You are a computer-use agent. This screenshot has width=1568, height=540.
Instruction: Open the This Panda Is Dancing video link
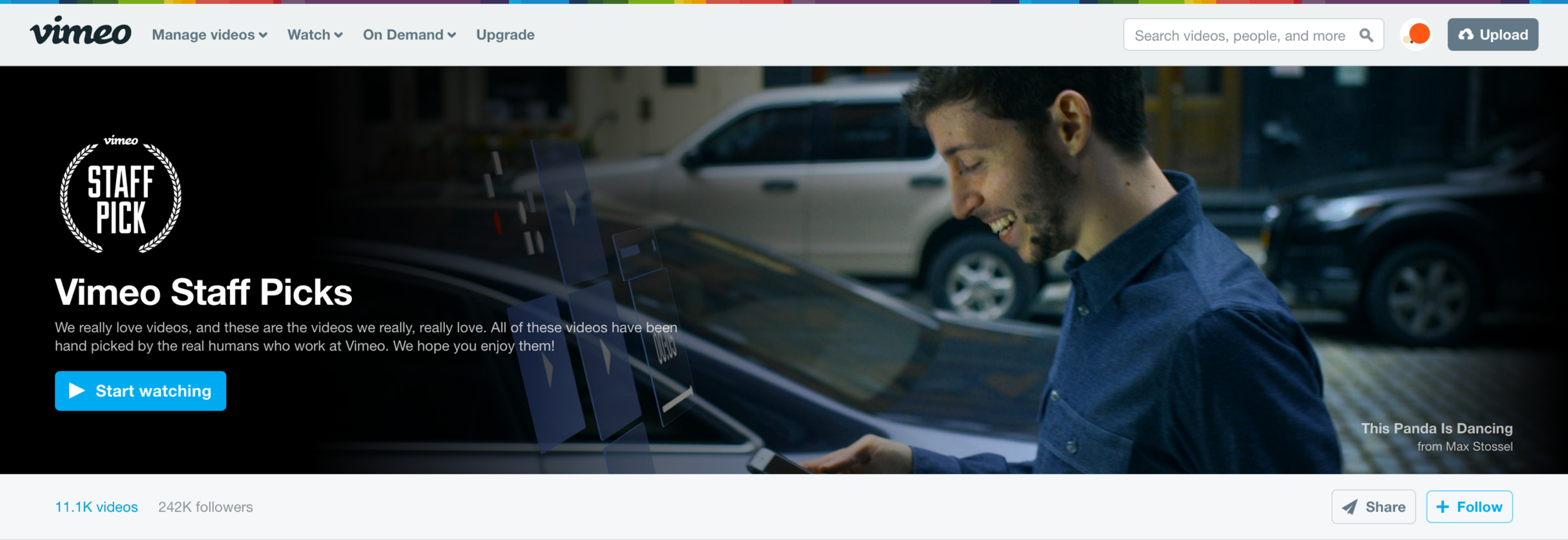pyautogui.click(x=1436, y=428)
